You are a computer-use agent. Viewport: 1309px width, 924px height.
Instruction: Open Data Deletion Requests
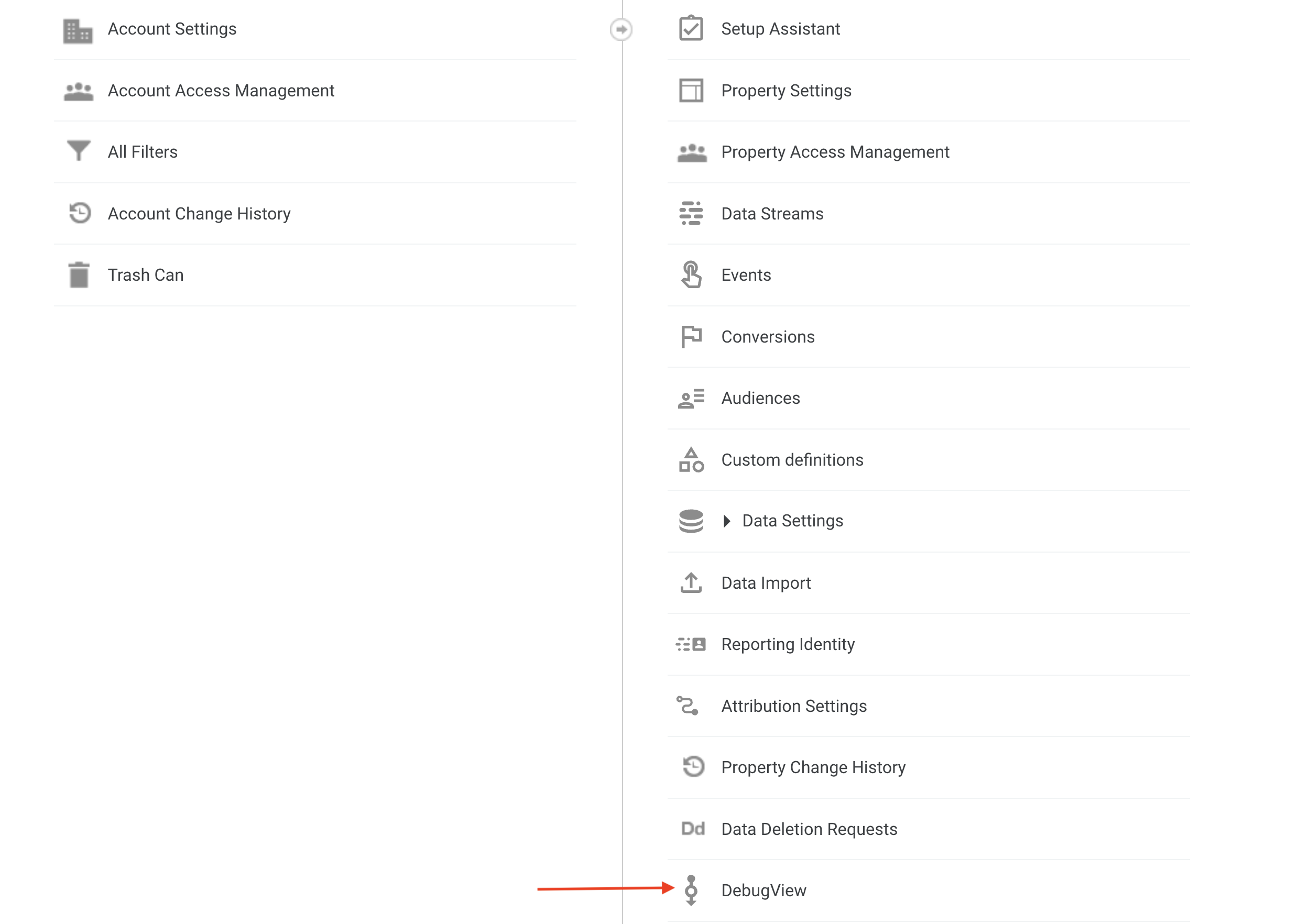coord(809,829)
